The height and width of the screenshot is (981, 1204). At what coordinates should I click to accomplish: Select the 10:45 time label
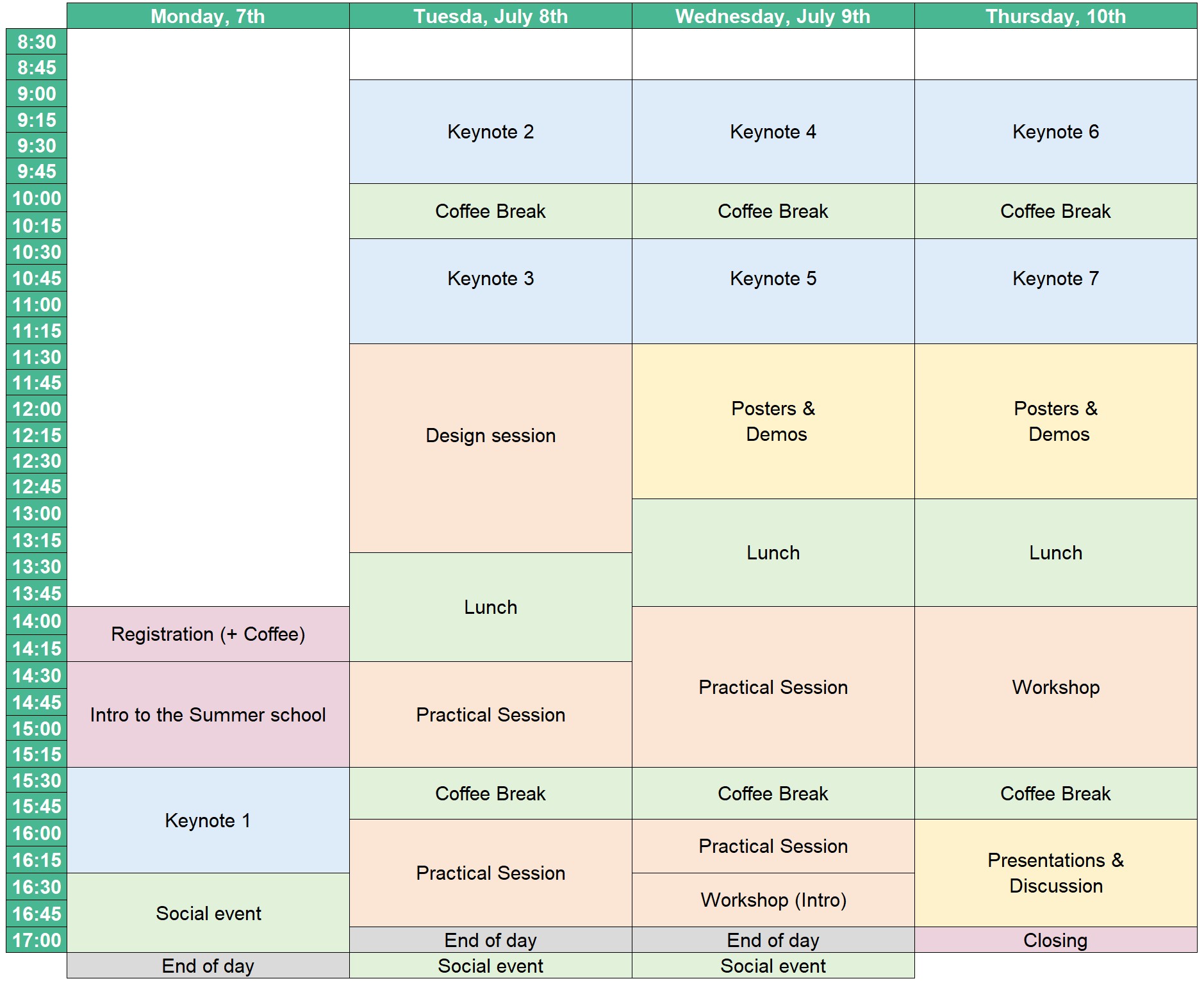[37, 278]
